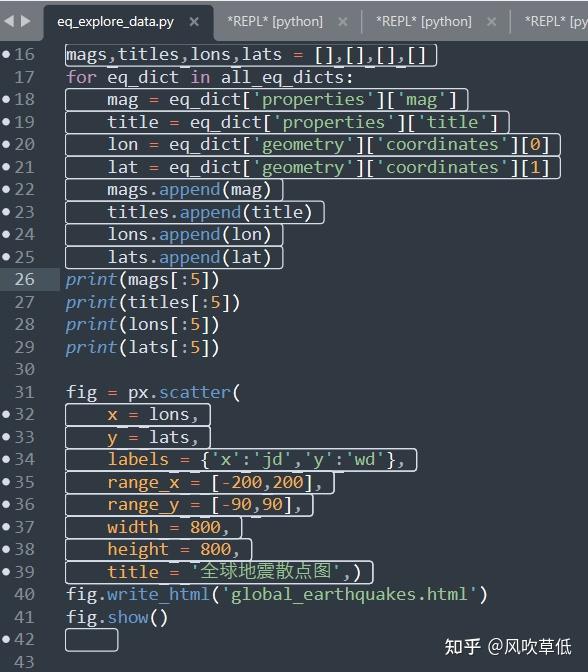Image resolution: width=588 pixels, height=672 pixels.
Task: Click the left tab-navigation arrow
Action: point(9,21)
